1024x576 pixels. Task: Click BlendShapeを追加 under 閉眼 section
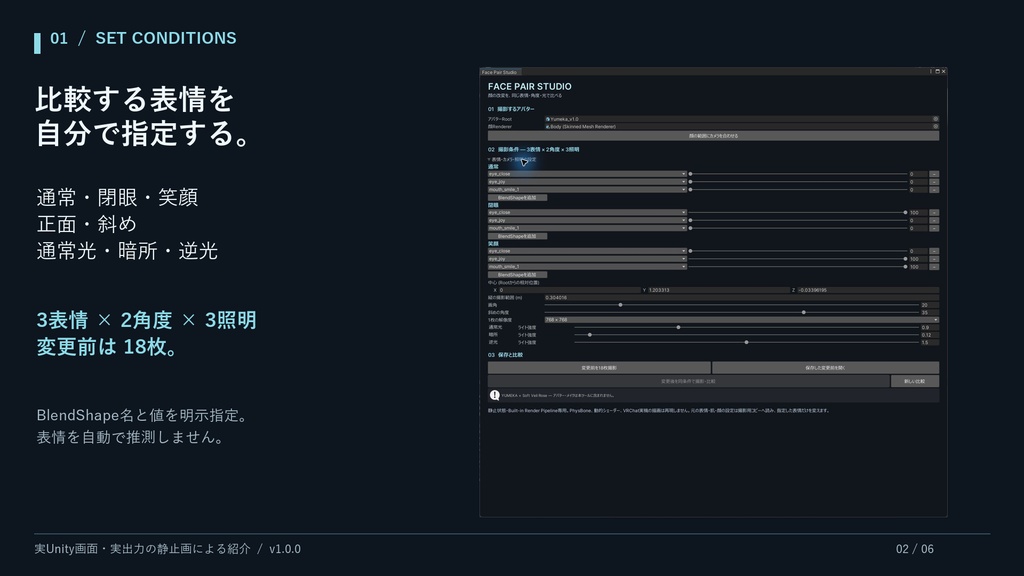click(517, 236)
